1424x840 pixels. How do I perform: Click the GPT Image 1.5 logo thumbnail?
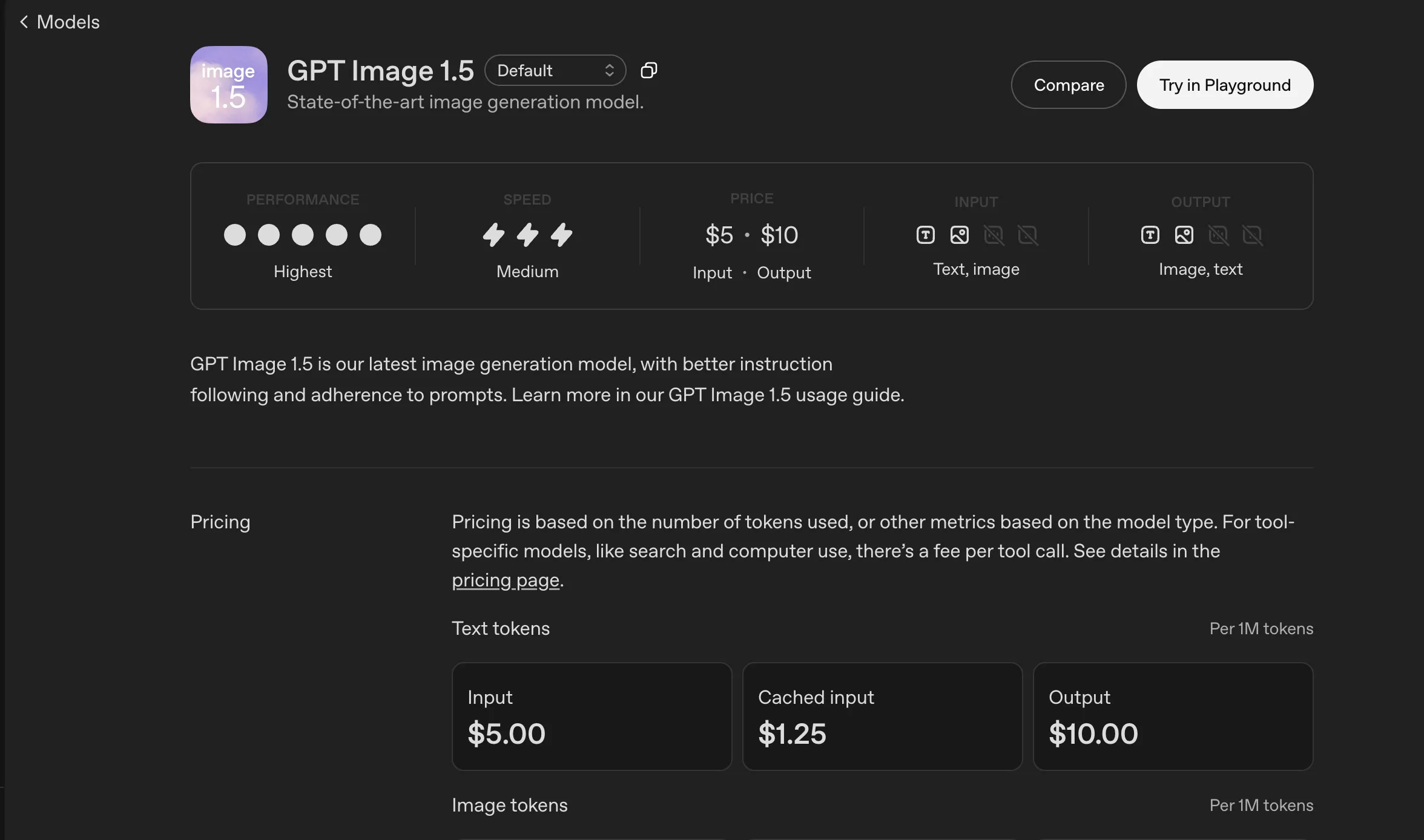pos(228,85)
